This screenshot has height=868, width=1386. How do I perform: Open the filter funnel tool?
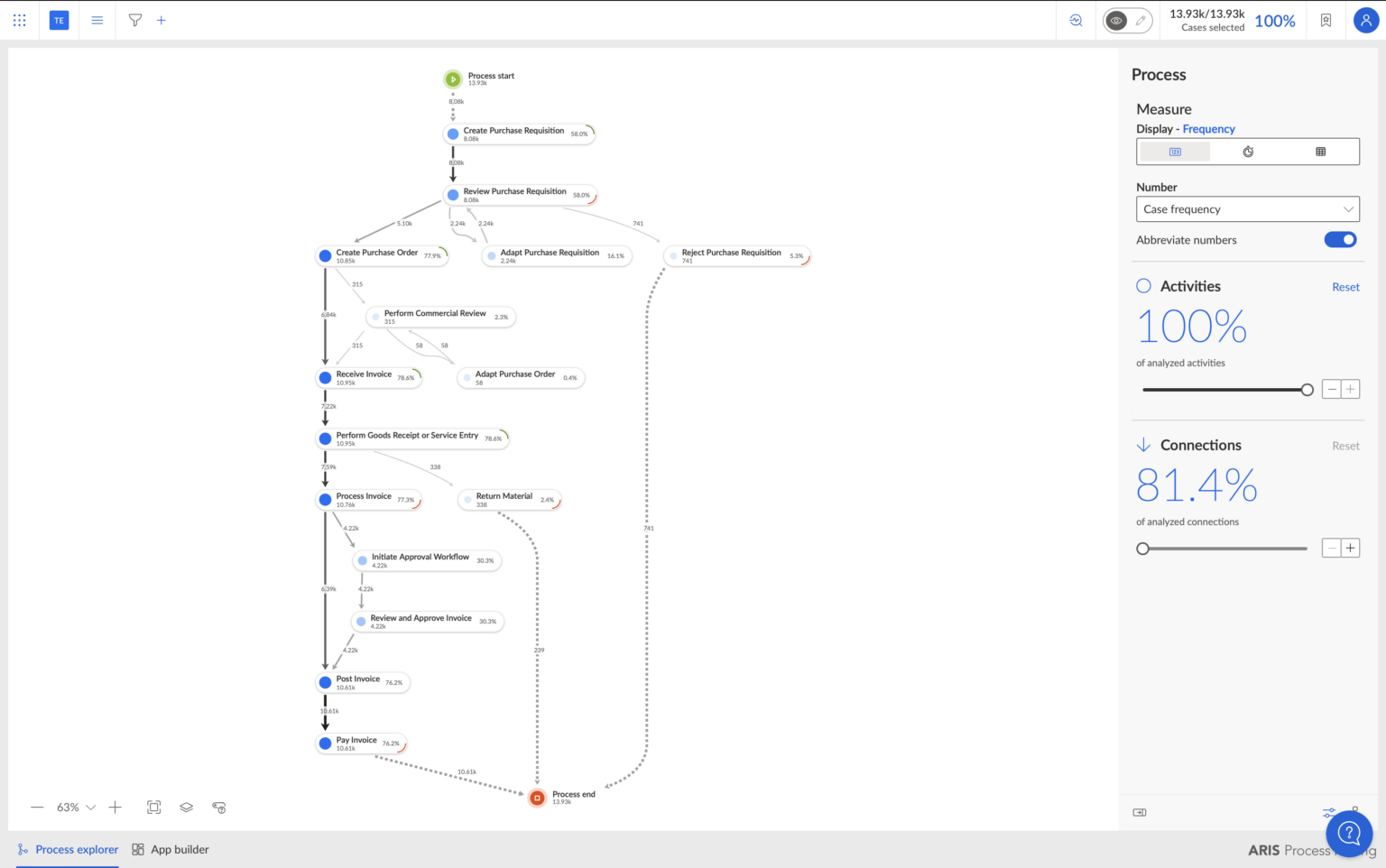134,20
